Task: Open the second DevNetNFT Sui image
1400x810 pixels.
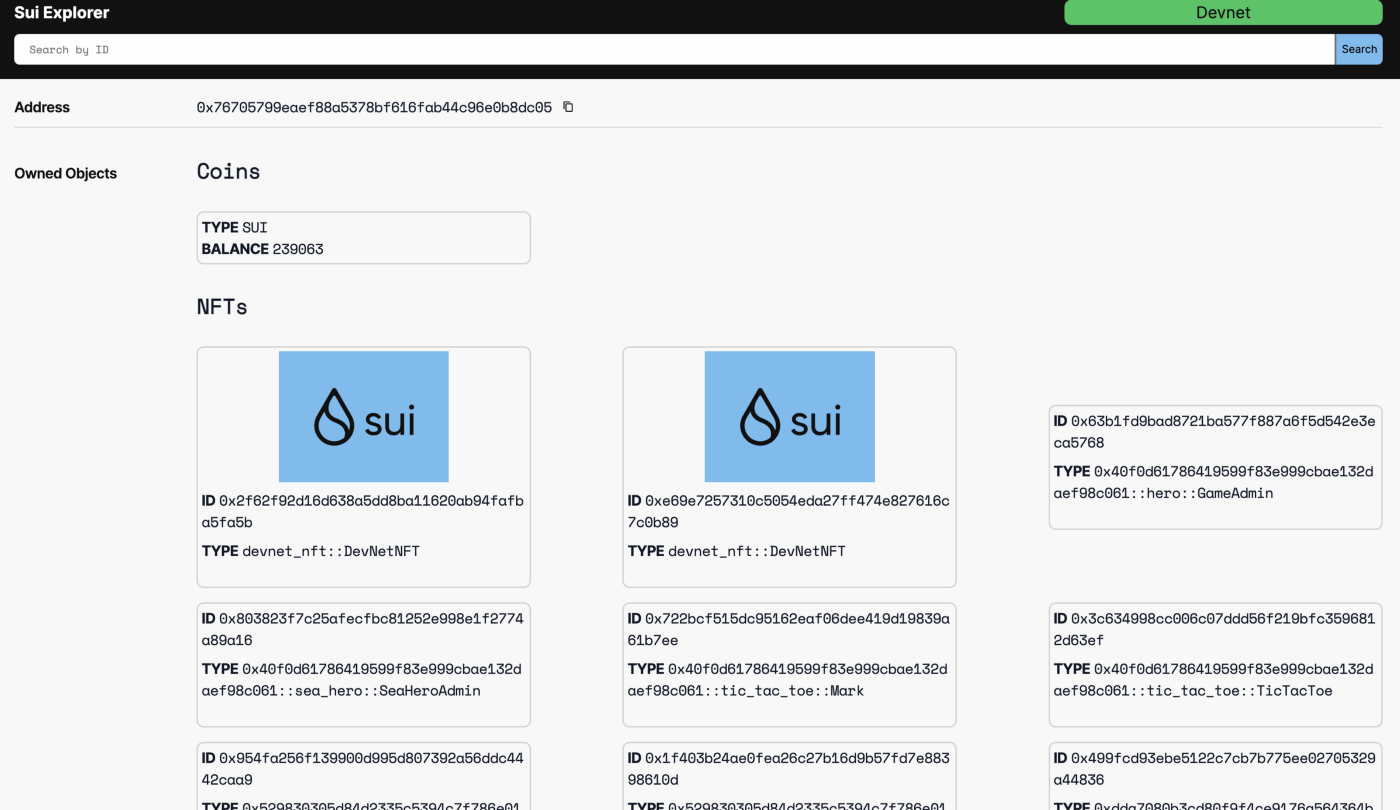Action: [x=789, y=416]
